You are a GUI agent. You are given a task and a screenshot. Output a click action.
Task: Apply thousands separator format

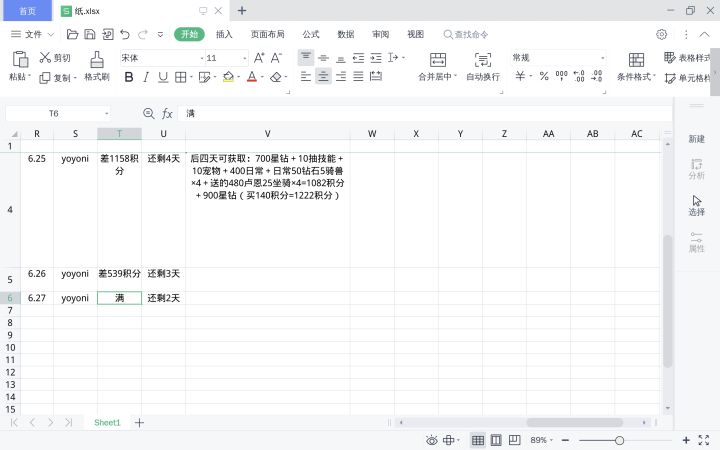point(562,76)
